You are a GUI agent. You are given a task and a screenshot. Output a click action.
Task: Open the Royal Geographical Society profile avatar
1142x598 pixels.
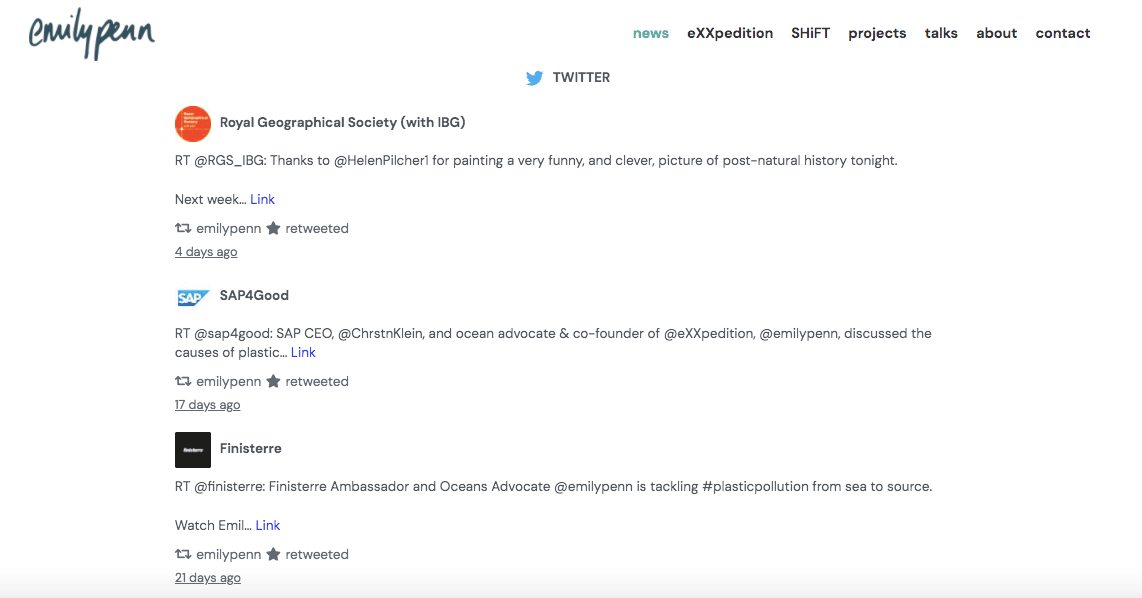point(192,123)
